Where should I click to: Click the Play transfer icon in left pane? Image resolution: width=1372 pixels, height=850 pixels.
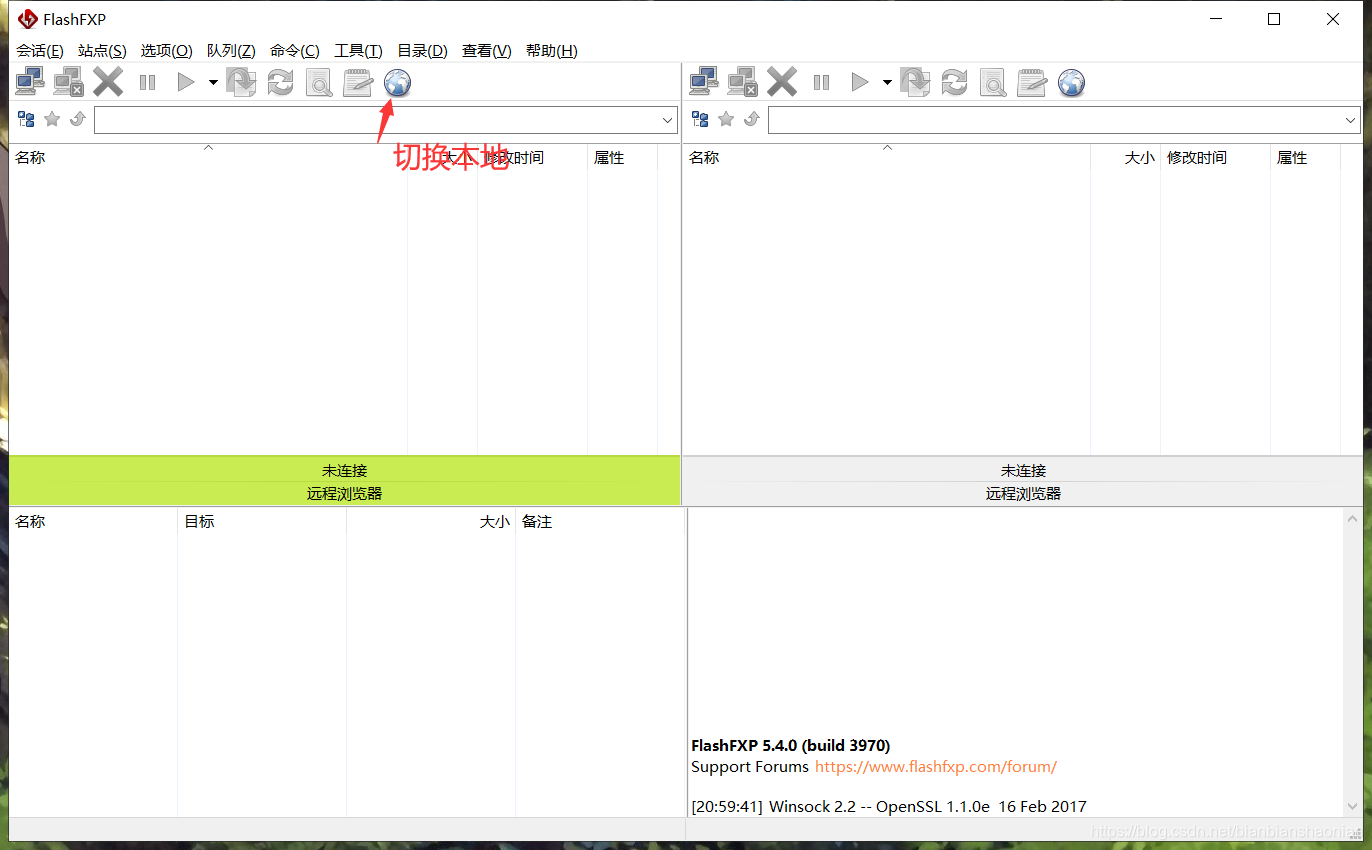pyautogui.click(x=185, y=82)
